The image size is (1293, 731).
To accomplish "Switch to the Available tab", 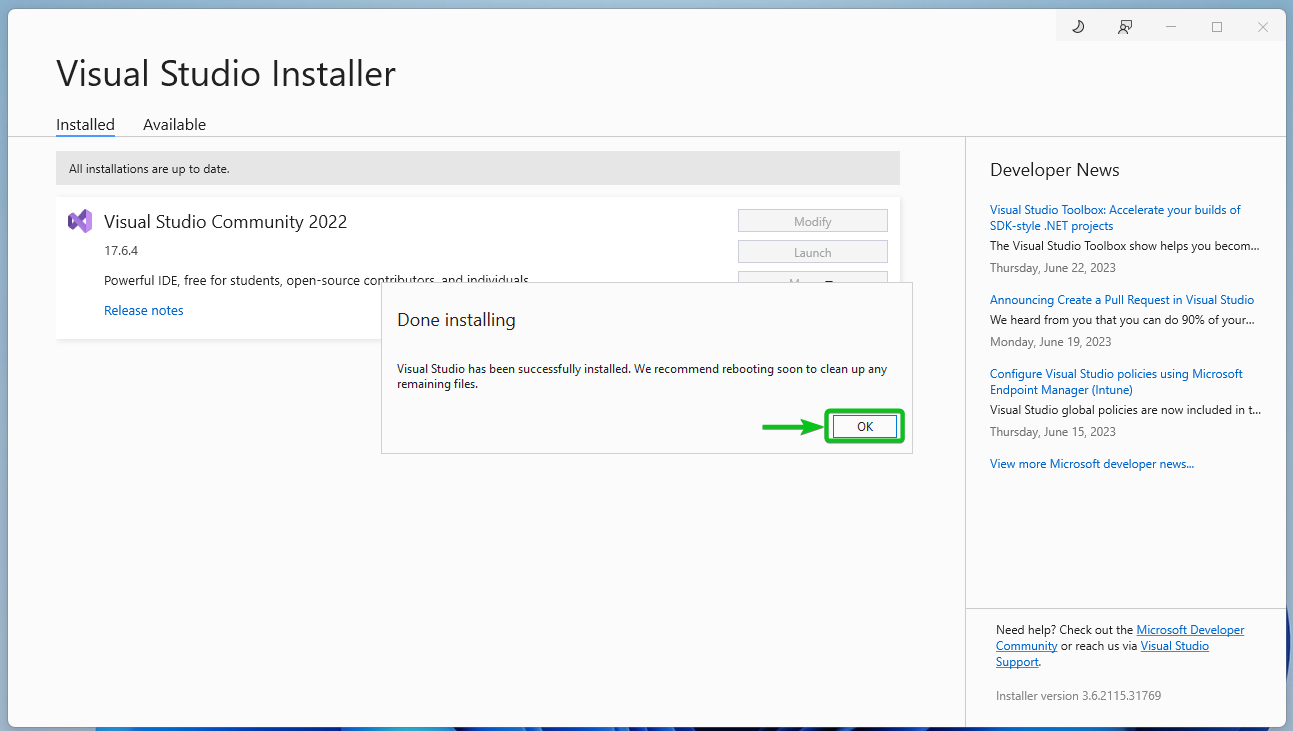I will point(174,125).
